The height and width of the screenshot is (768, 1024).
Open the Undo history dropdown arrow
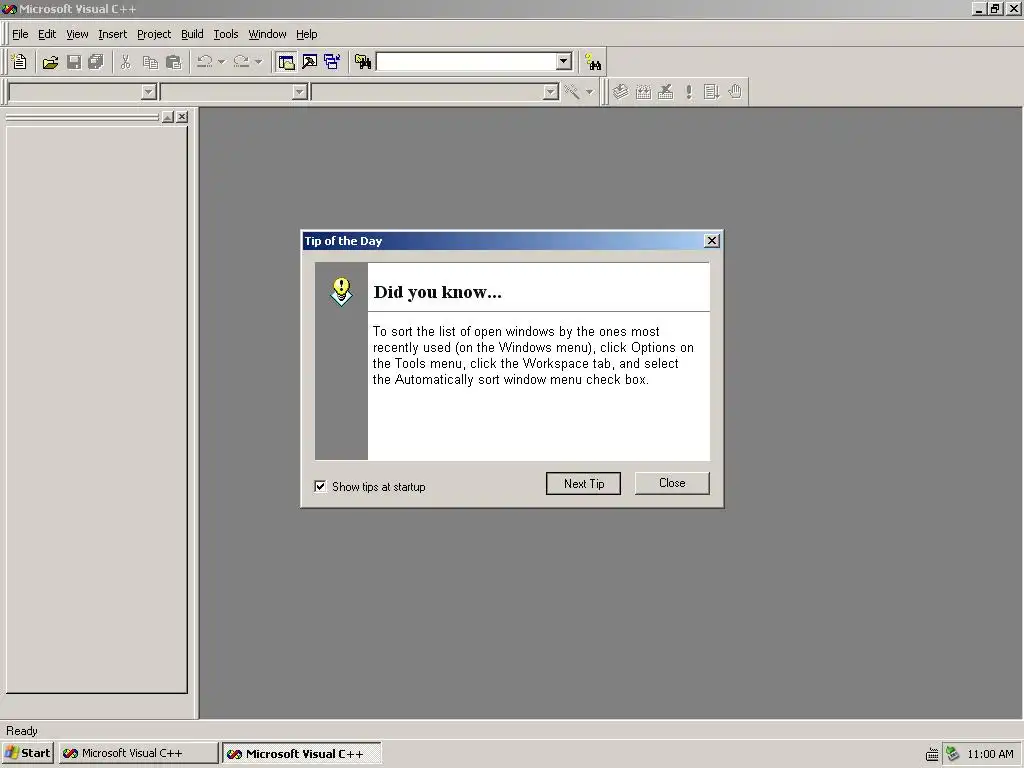point(221,62)
